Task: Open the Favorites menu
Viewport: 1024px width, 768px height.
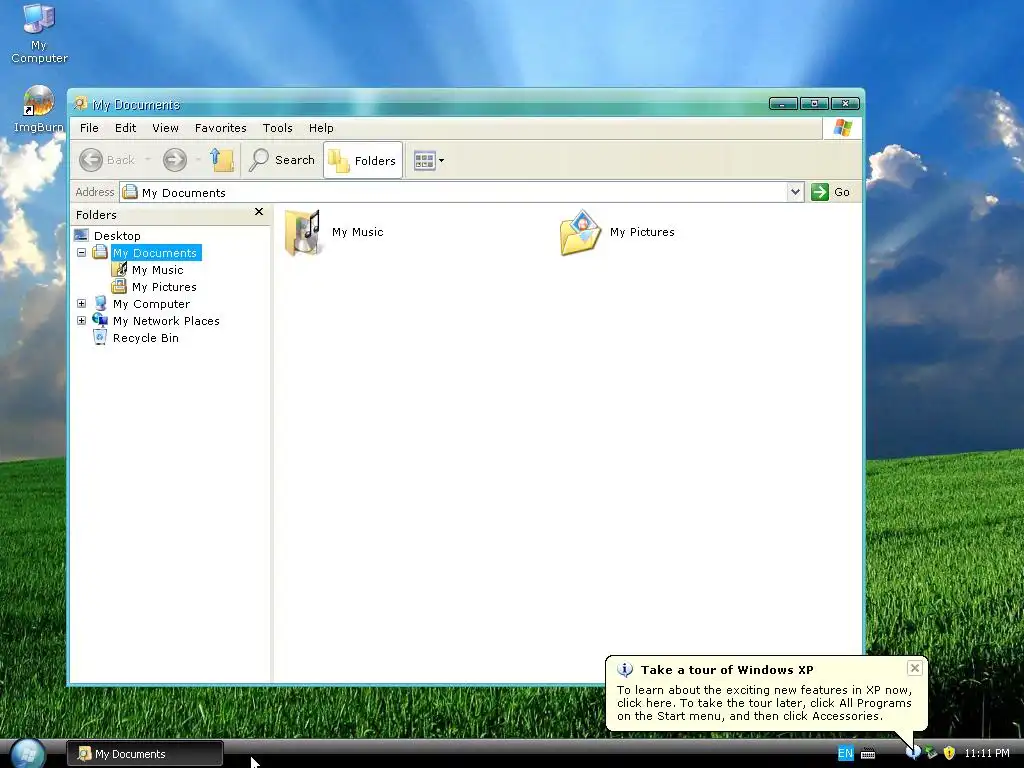Action: coord(221,128)
